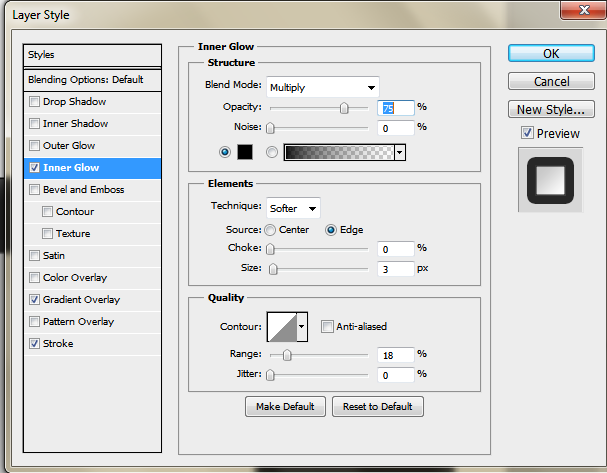Viewport: 607px width, 473px height.
Task: Tick the Pattern Overlay checkbox
Action: click(34, 322)
